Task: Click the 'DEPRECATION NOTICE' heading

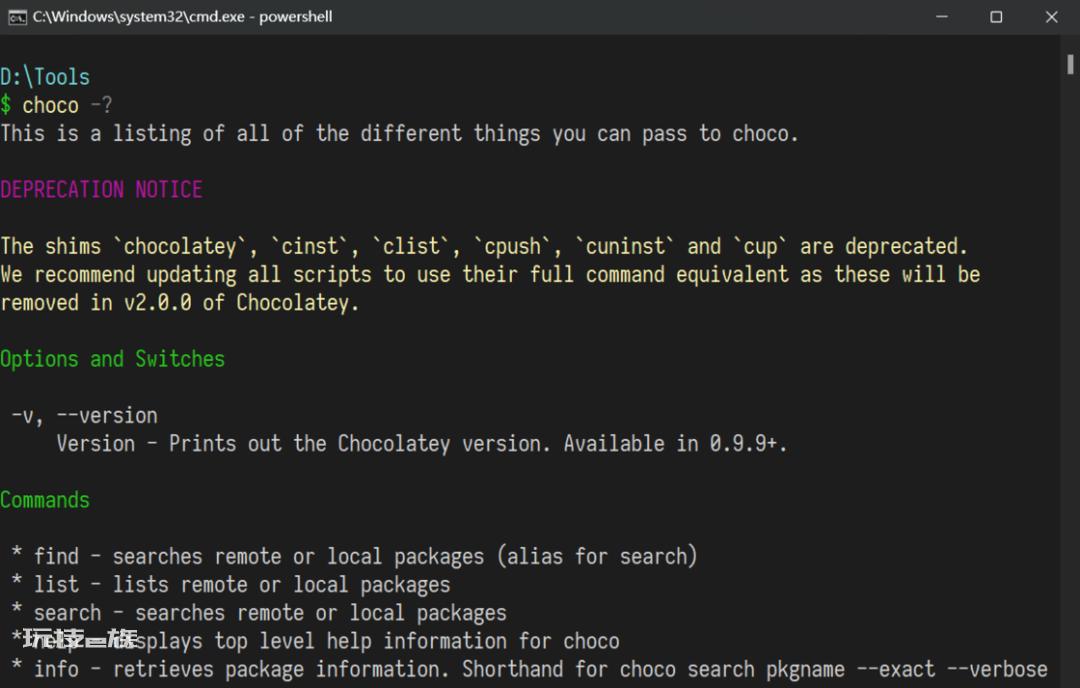Action: point(101,189)
